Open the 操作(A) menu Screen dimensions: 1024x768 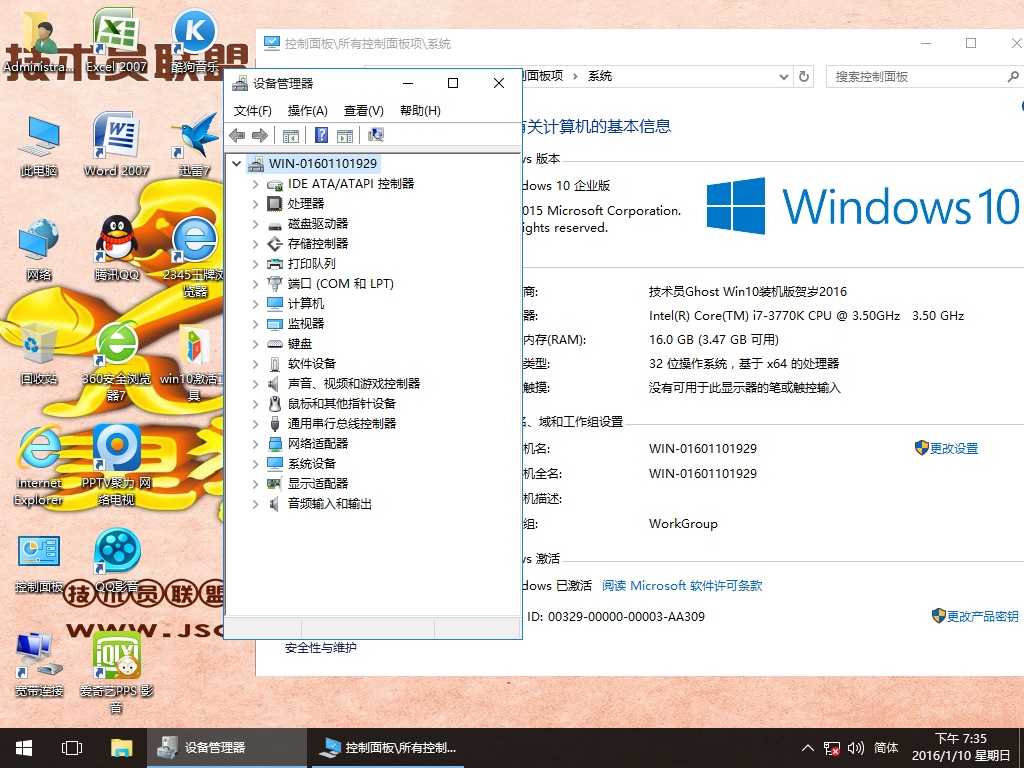[x=308, y=110]
